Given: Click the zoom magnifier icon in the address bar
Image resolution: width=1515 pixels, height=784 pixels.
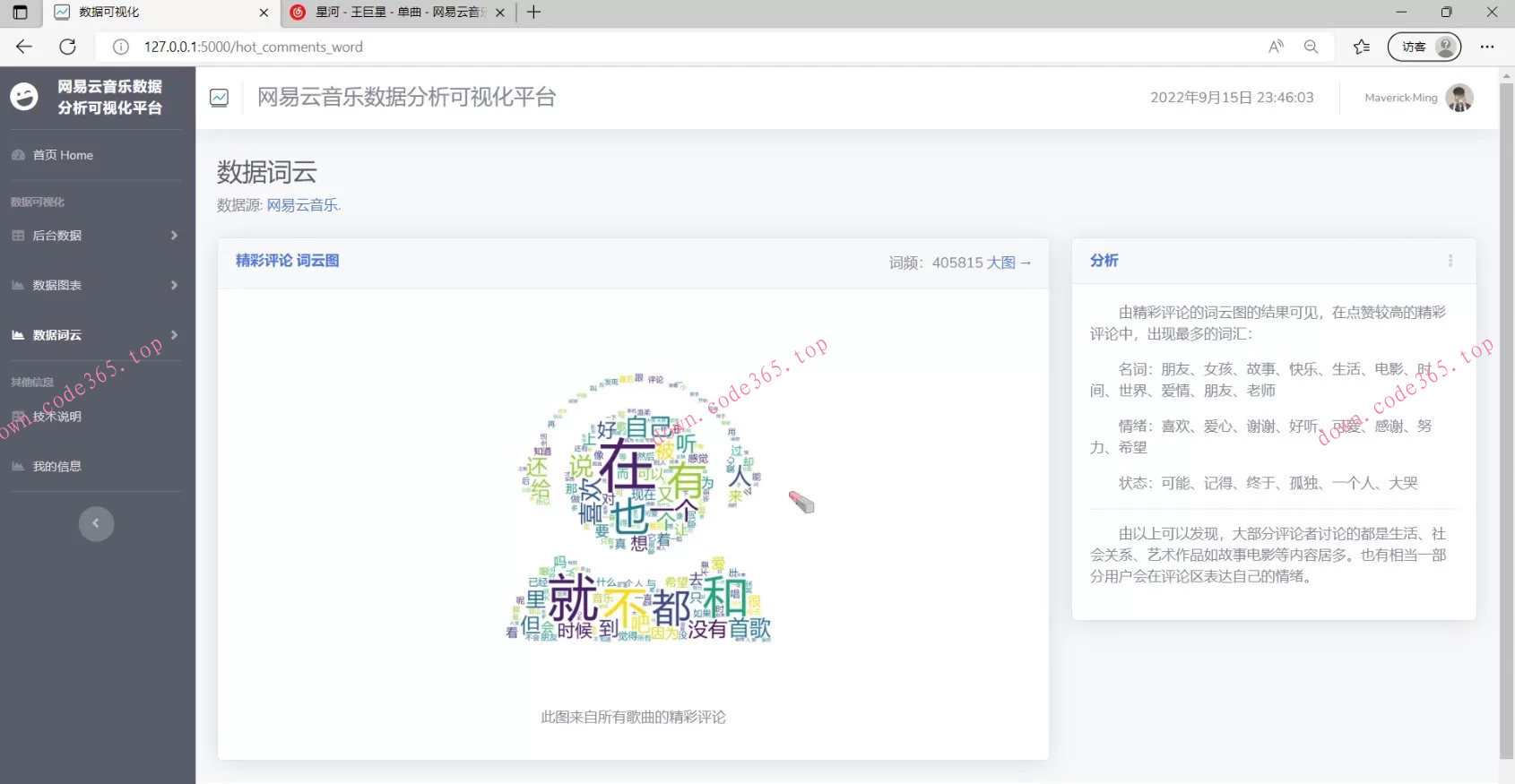Looking at the screenshot, I should tap(1311, 47).
